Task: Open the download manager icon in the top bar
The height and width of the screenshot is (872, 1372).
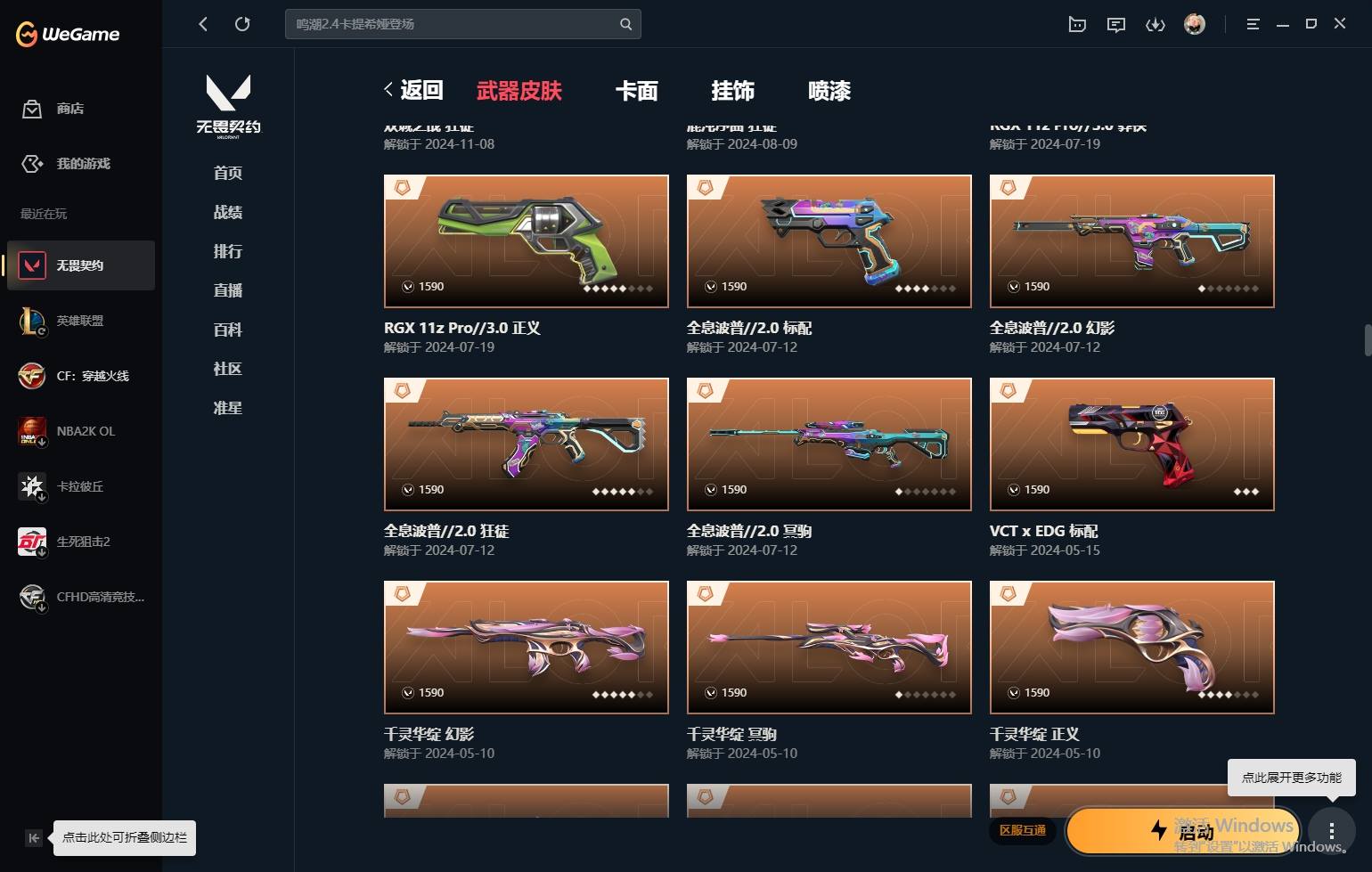Action: pos(1156,24)
